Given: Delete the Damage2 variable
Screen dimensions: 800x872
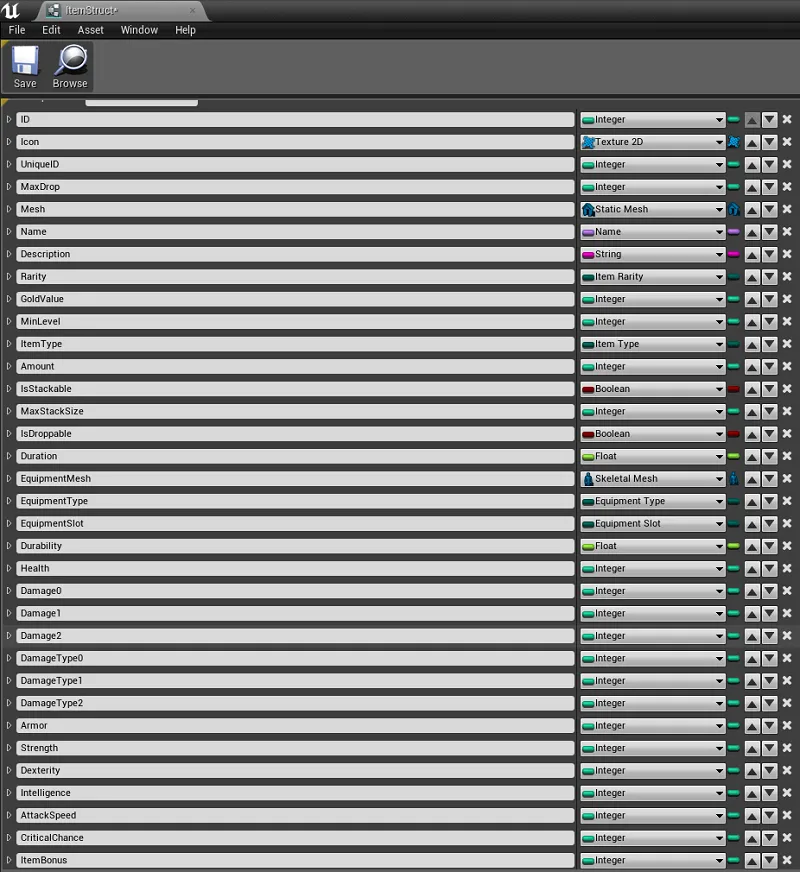Looking at the screenshot, I should point(787,636).
